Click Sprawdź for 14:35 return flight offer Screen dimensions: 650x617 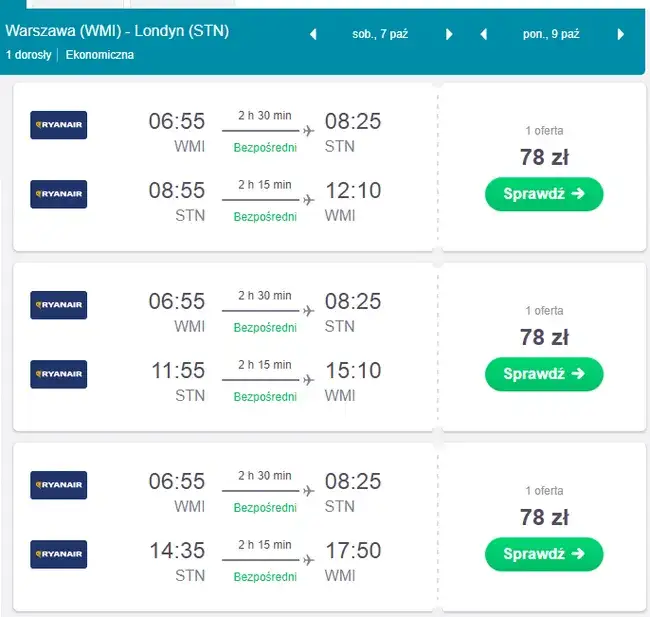tap(543, 553)
